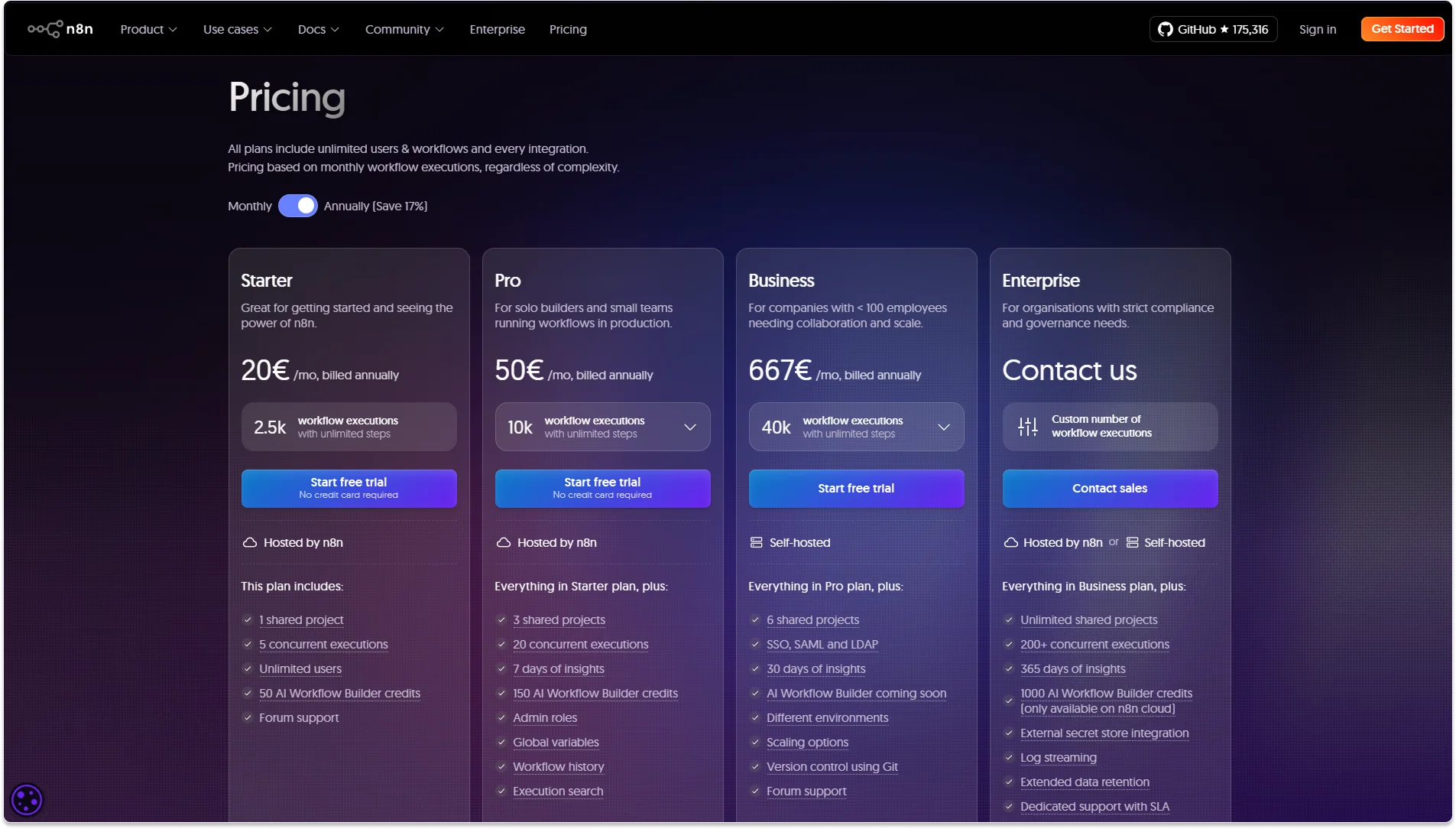This screenshot has height=829, width=1456.
Task: Click the GitHub octocat icon
Action: point(1165,29)
